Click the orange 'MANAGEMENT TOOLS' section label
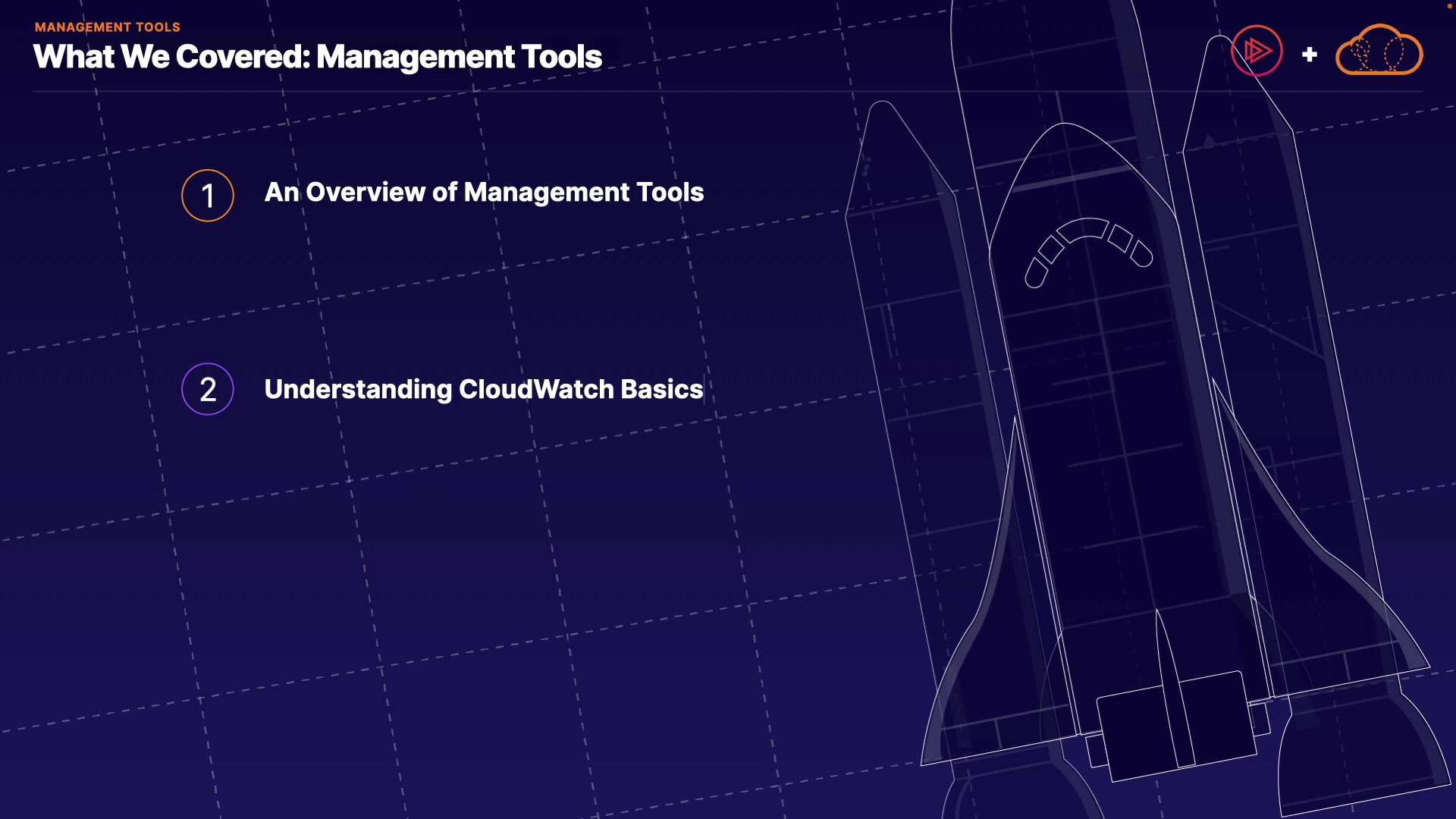This screenshot has height=819, width=1456. 108,27
